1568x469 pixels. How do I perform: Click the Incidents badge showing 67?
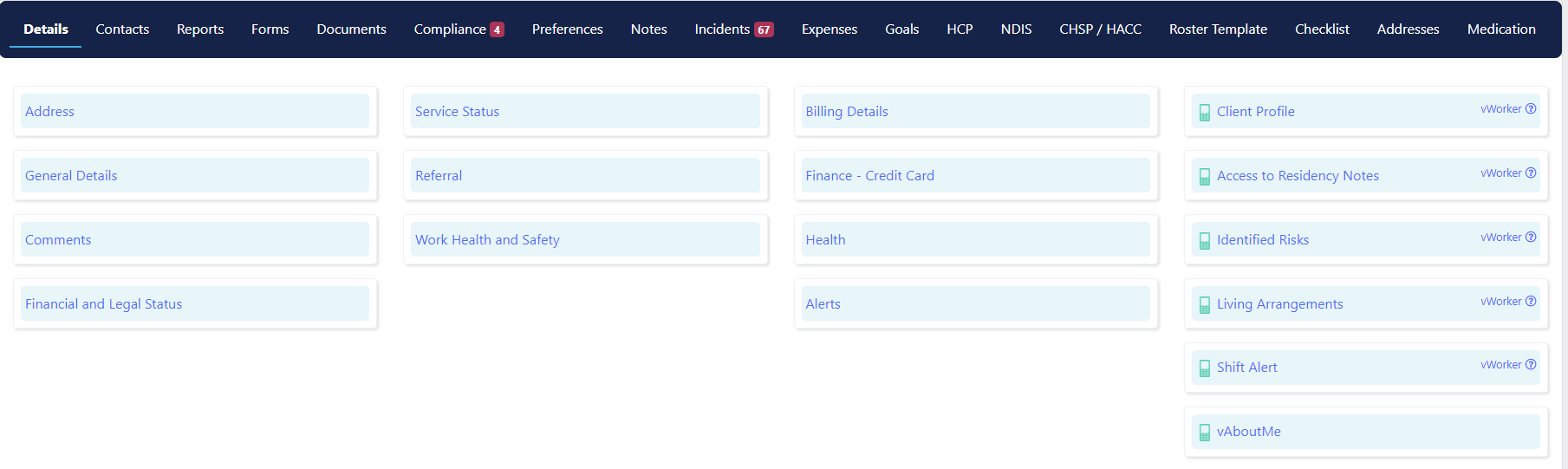[764, 29]
